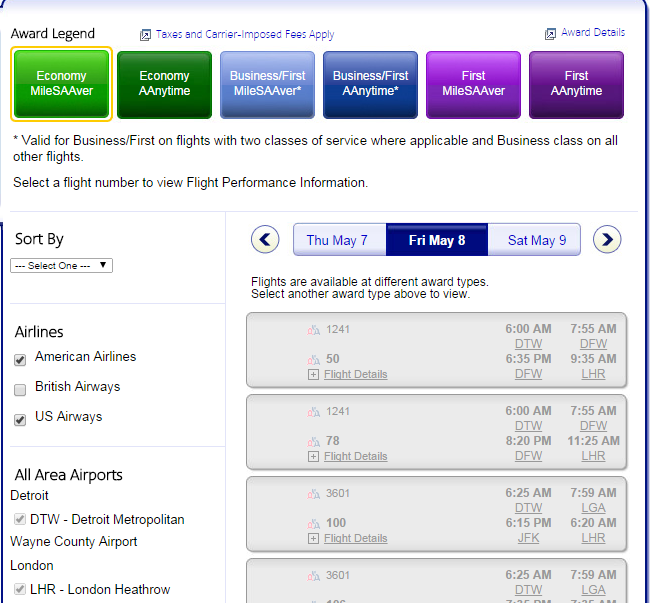This screenshot has width=658, height=603.
Task: Click 'Sort By' heading text
Action: pyautogui.click(x=39, y=239)
